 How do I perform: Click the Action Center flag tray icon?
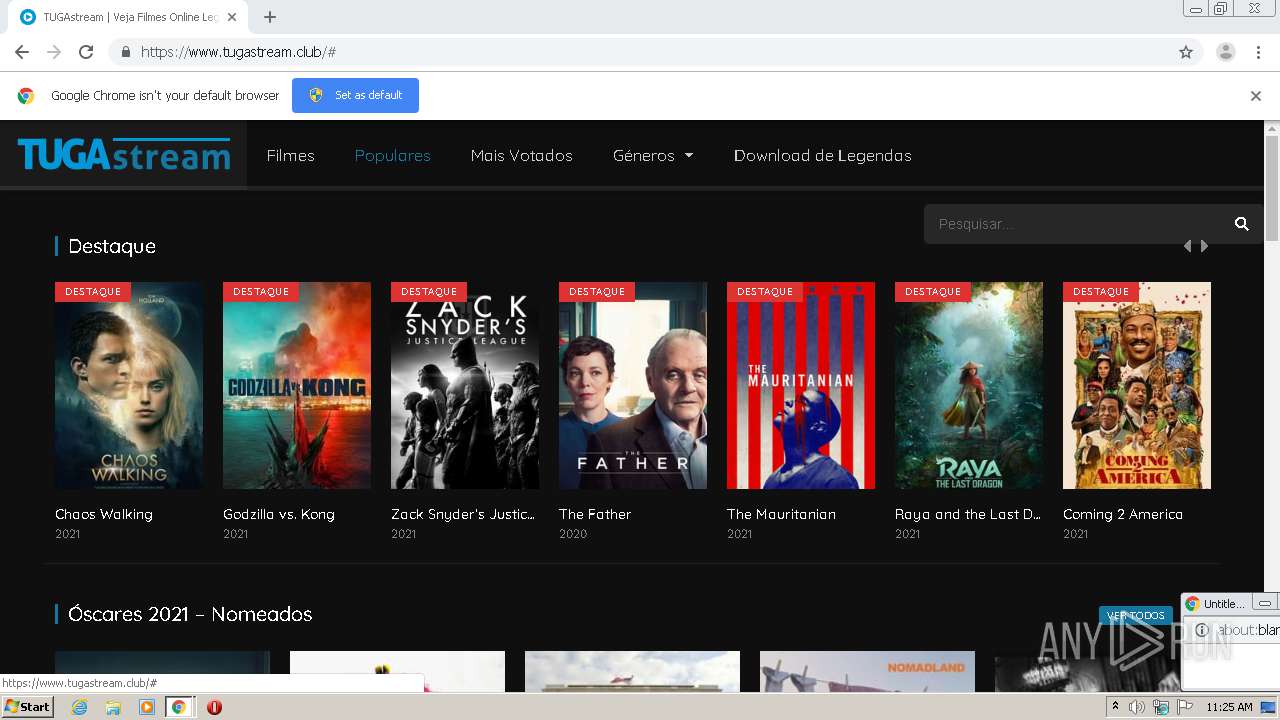[x=1186, y=707]
